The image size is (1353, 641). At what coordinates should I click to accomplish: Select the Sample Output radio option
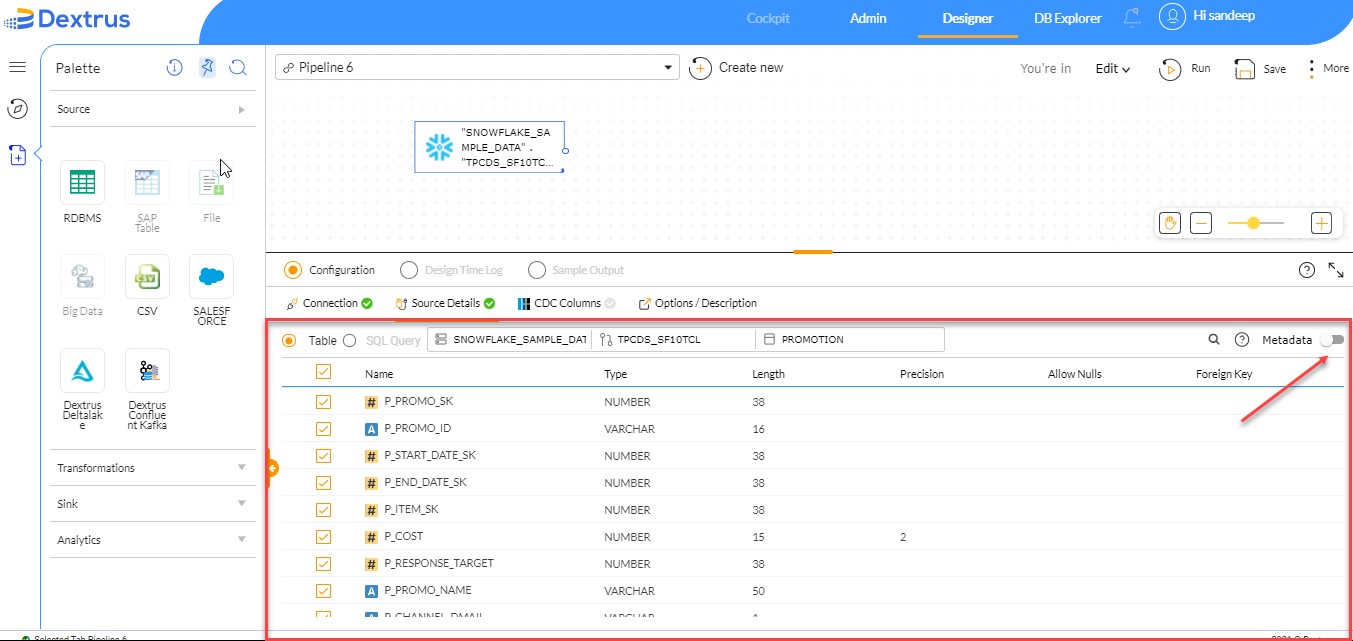tap(536, 270)
